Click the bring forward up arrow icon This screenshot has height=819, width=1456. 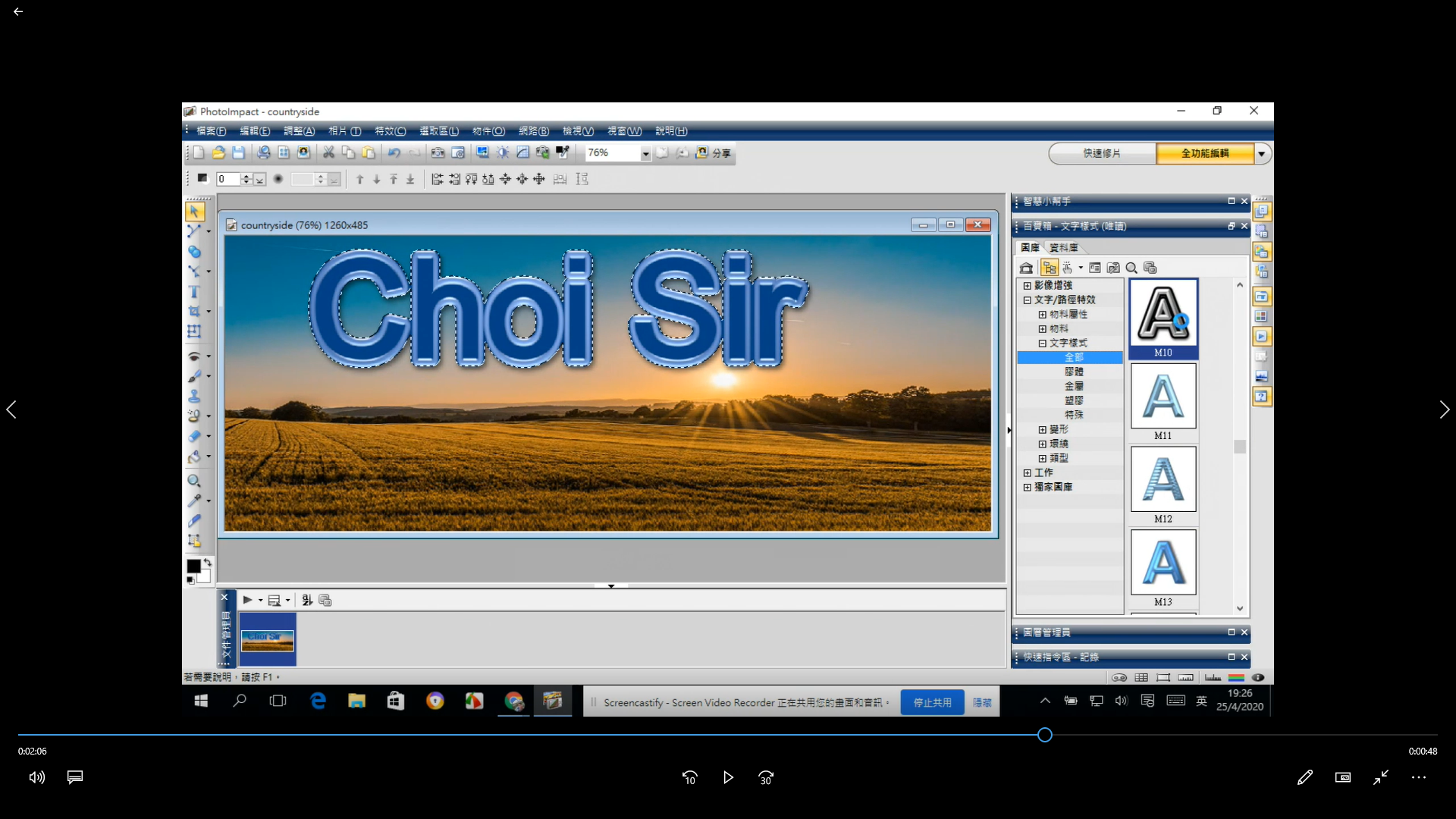(x=359, y=180)
